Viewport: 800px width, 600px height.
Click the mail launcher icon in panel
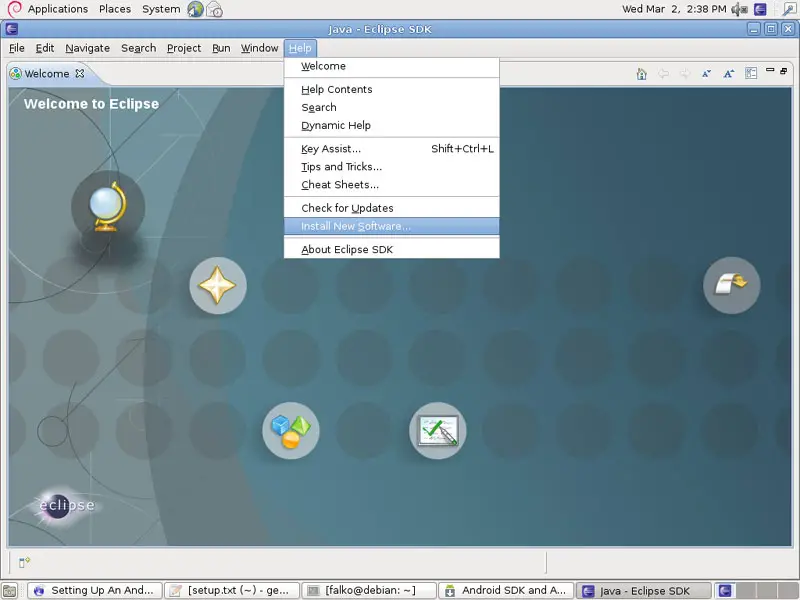(214, 9)
